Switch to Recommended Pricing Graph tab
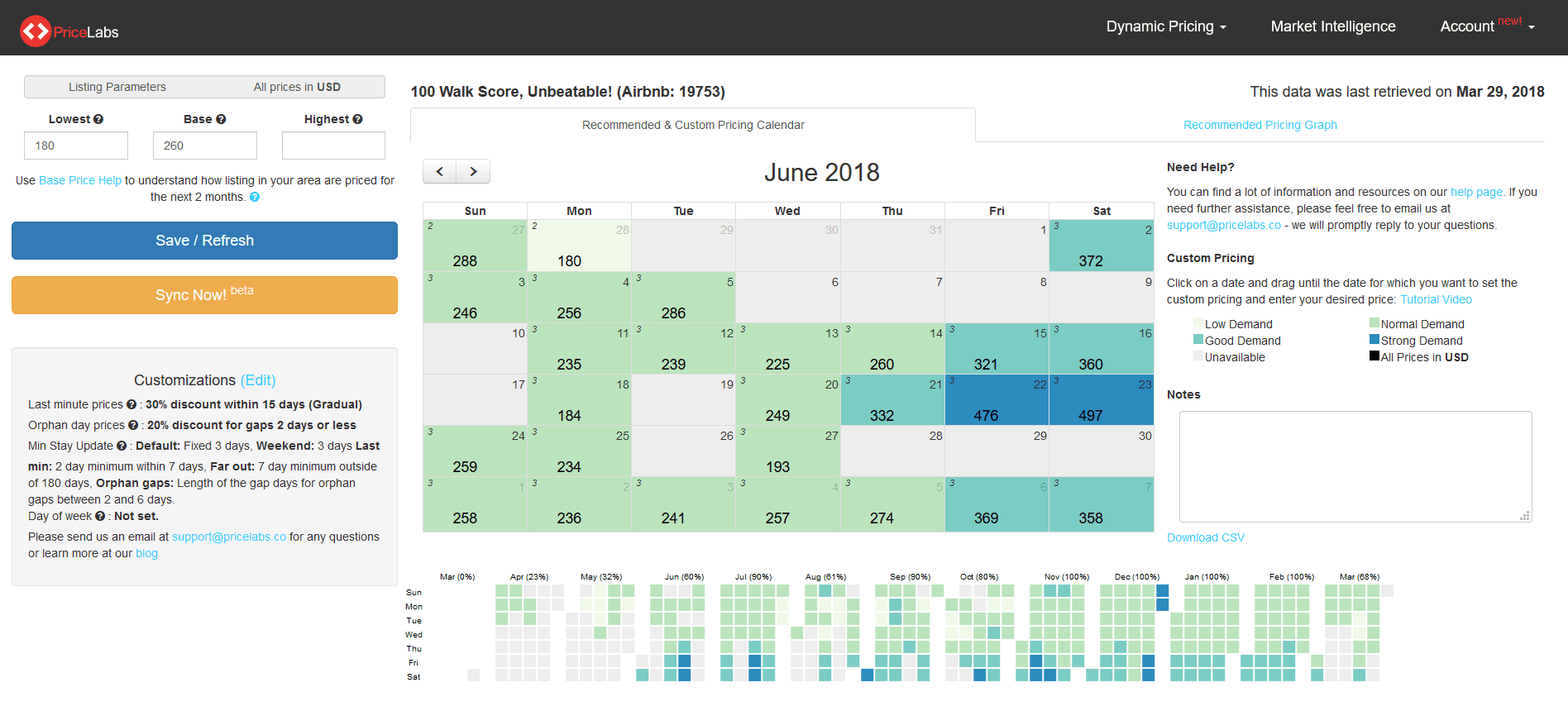Viewport: 1568px width, 716px height. point(1260,125)
